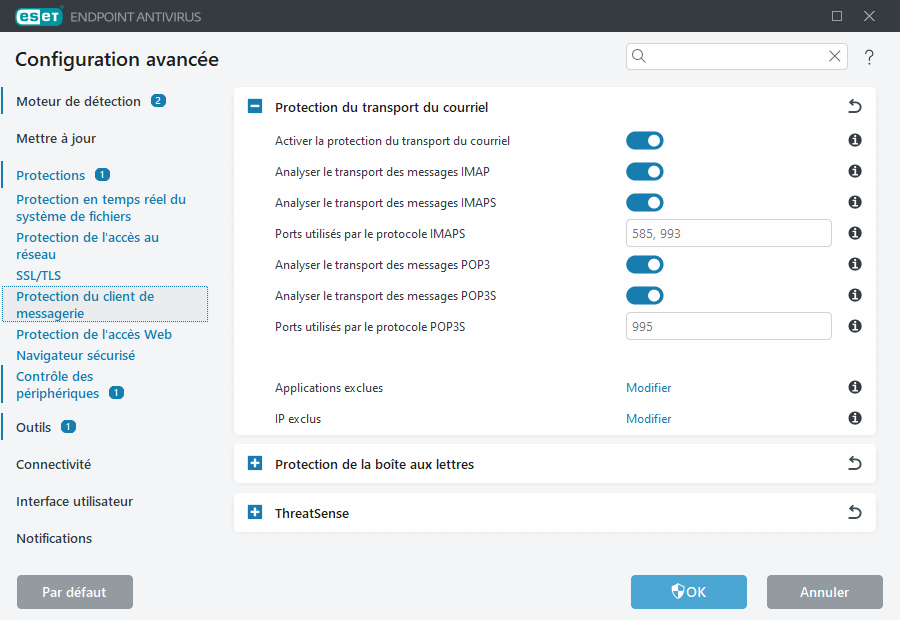Click the info icon next to IP exclus
This screenshot has height=620, width=900.
pos(854,418)
